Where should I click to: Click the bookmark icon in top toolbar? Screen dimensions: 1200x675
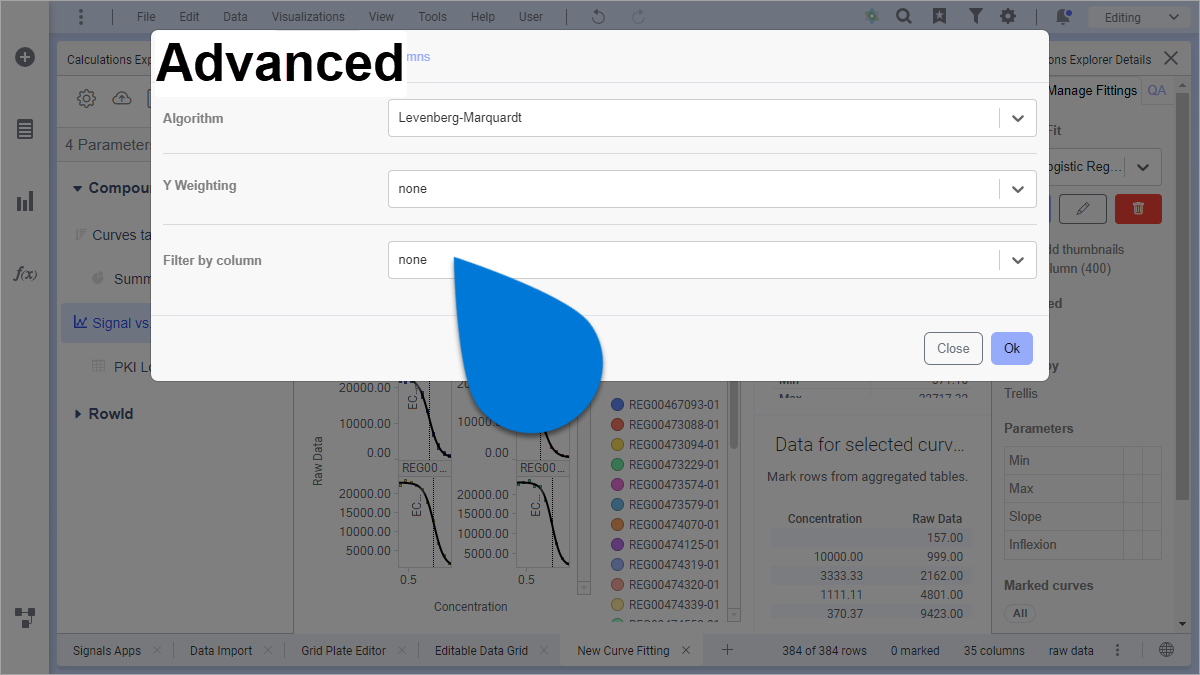tap(939, 17)
